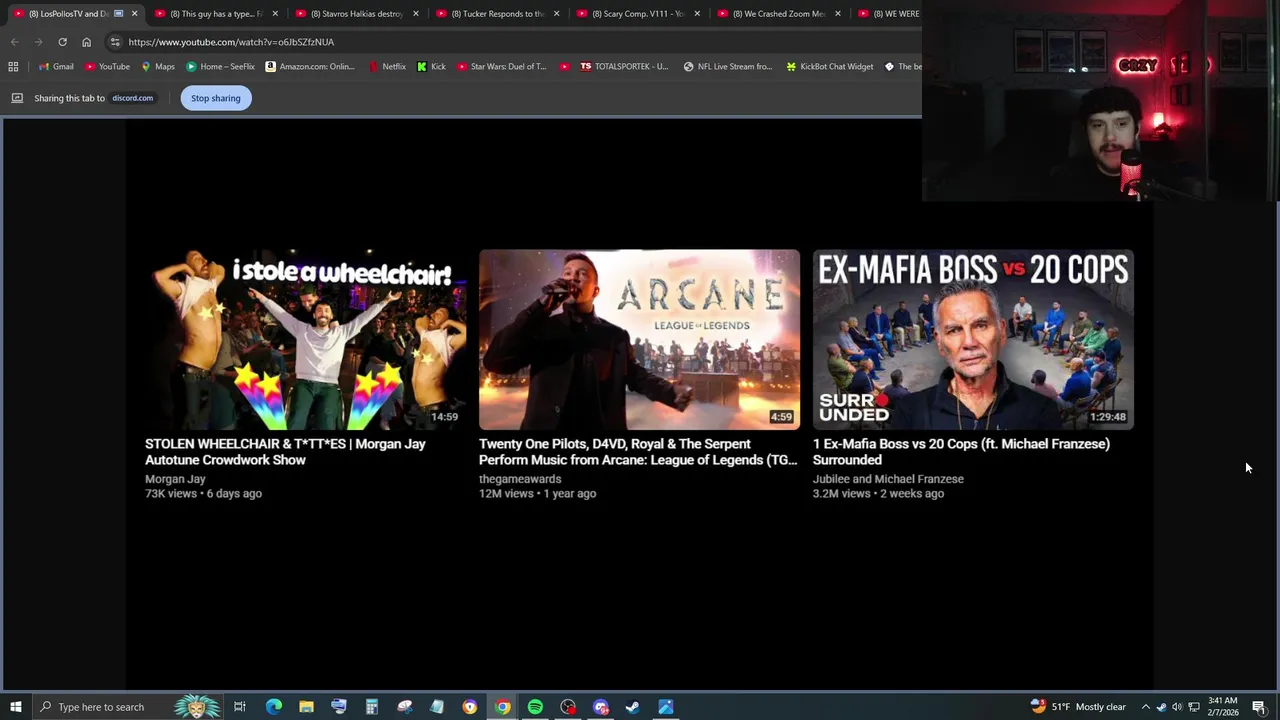
Task: Open Star Wars: Duel of T... bookmark
Action: (x=502, y=67)
